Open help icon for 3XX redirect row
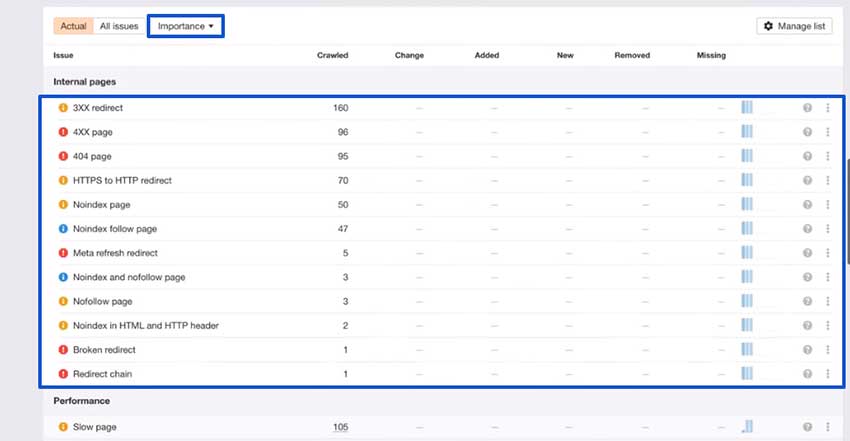 [807, 108]
